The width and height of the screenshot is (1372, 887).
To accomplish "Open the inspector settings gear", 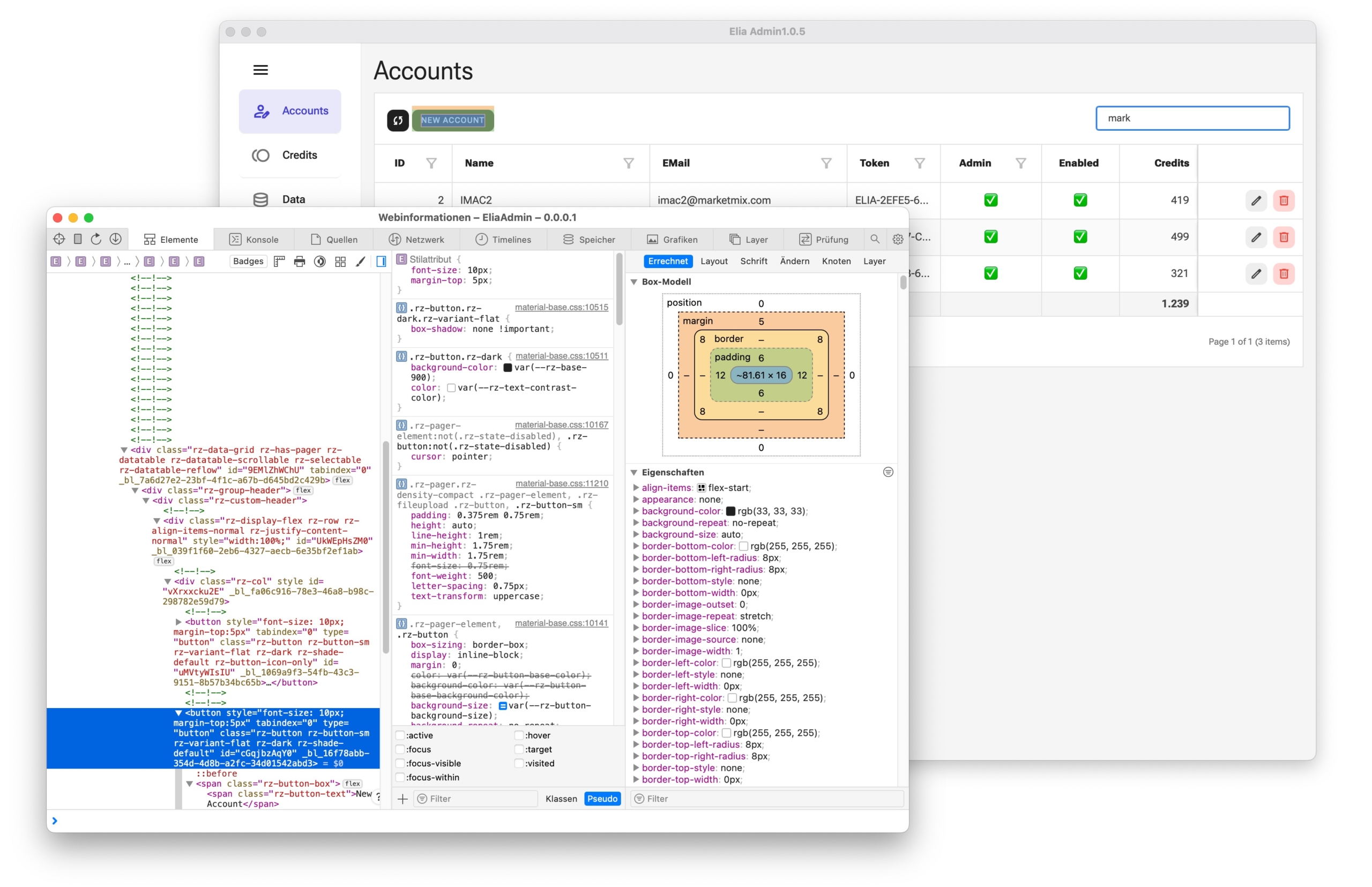I will [897, 239].
